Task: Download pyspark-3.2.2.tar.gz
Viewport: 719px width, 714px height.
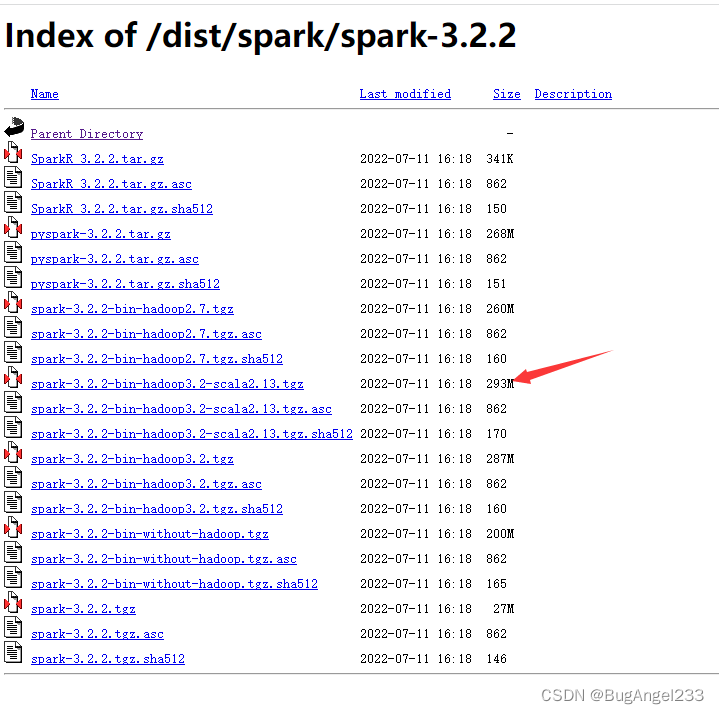Action: coord(101,234)
